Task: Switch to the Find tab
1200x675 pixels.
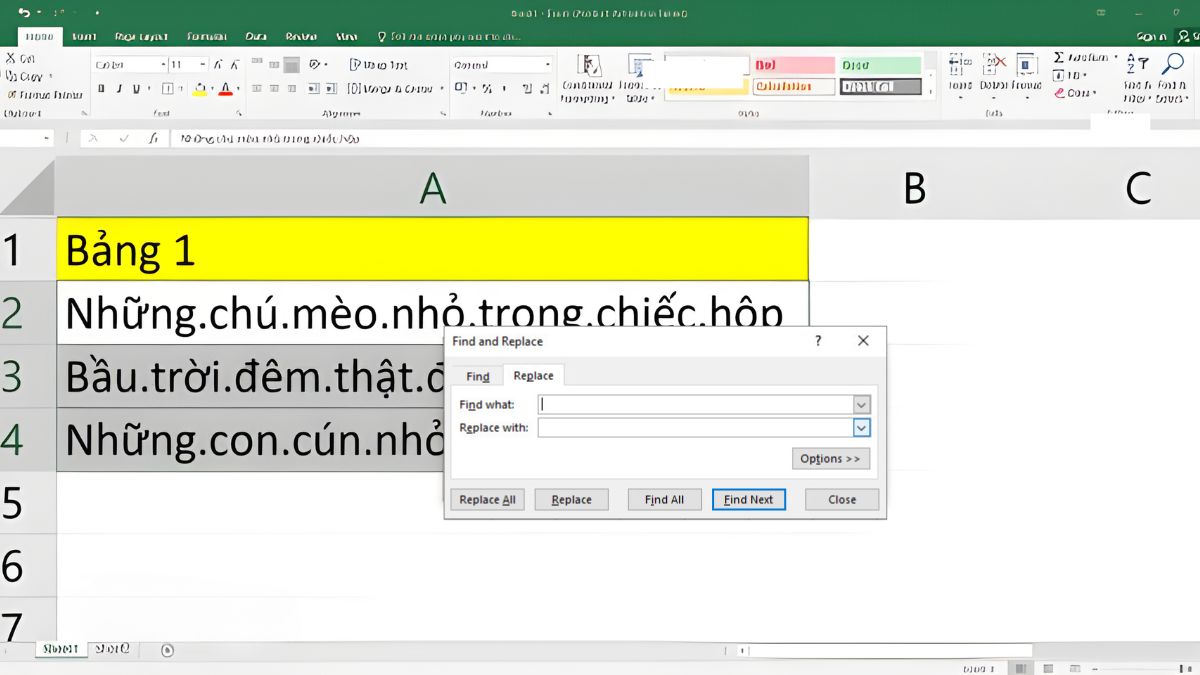Action: [477, 375]
